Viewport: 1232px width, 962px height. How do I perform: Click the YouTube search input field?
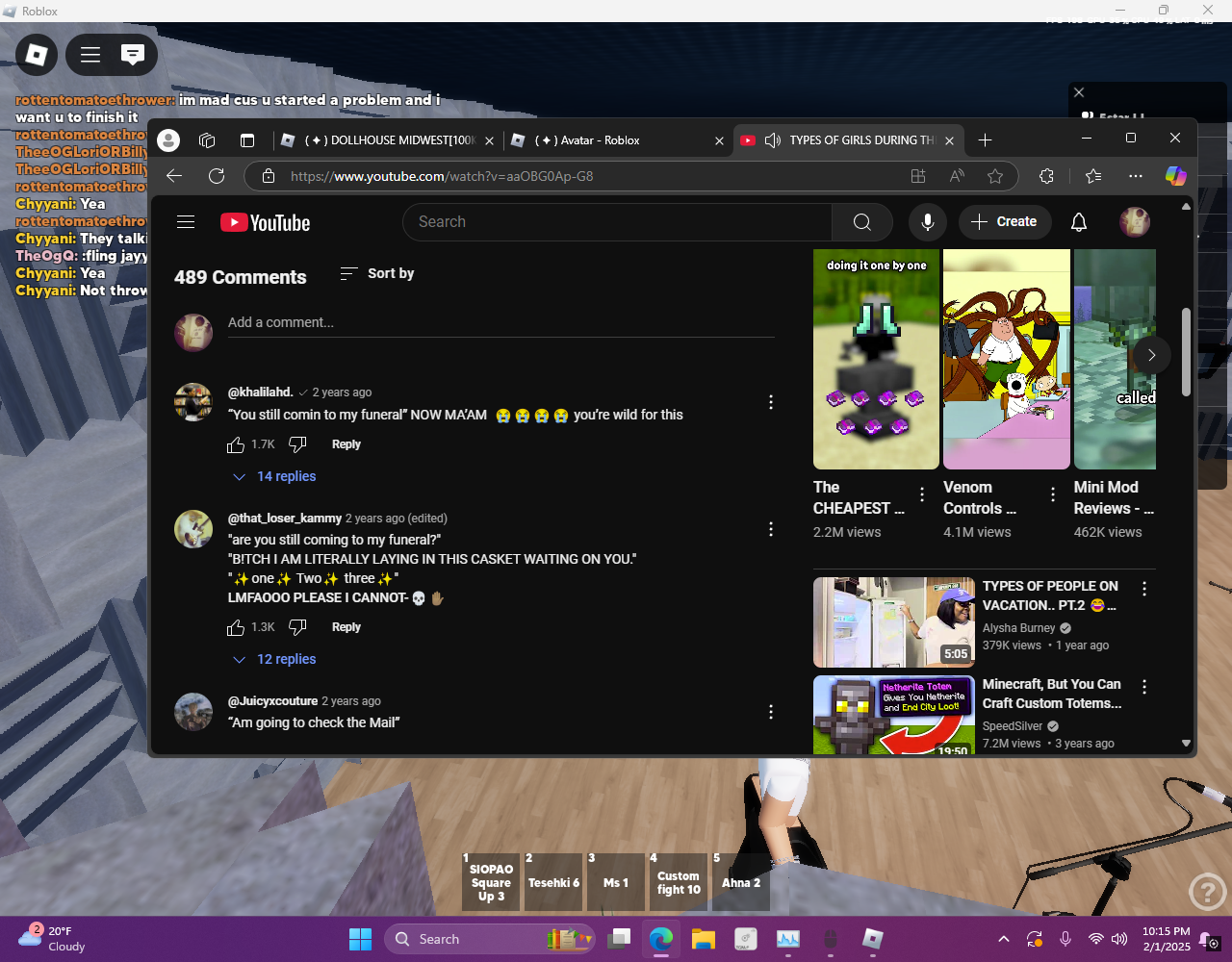click(x=617, y=222)
